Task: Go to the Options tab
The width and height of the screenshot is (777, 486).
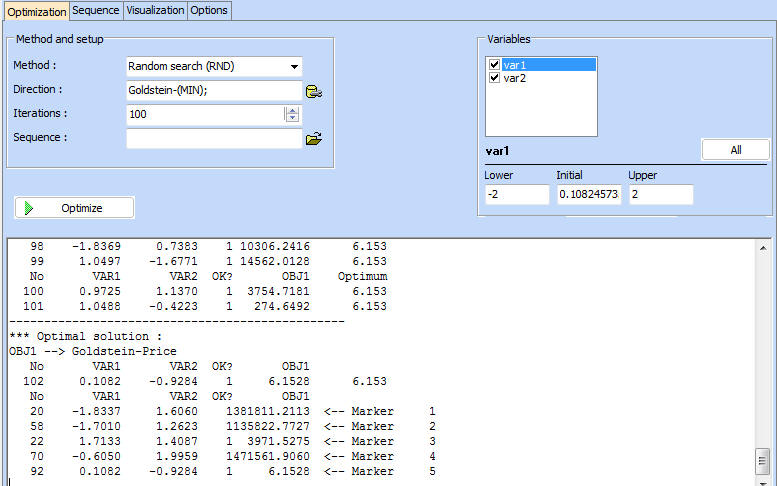Action: click(x=209, y=10)
